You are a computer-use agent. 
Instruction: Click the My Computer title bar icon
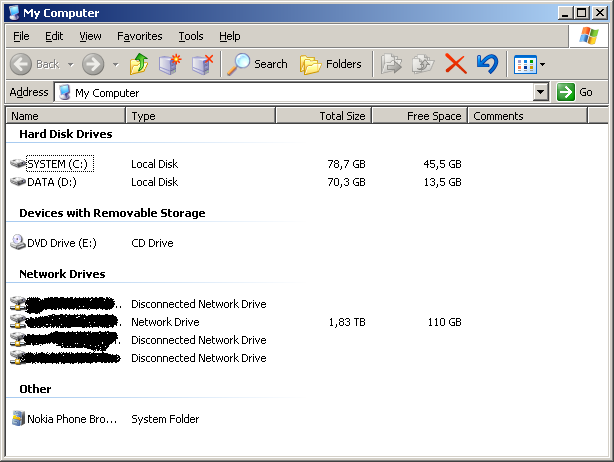tap(14, 13)
